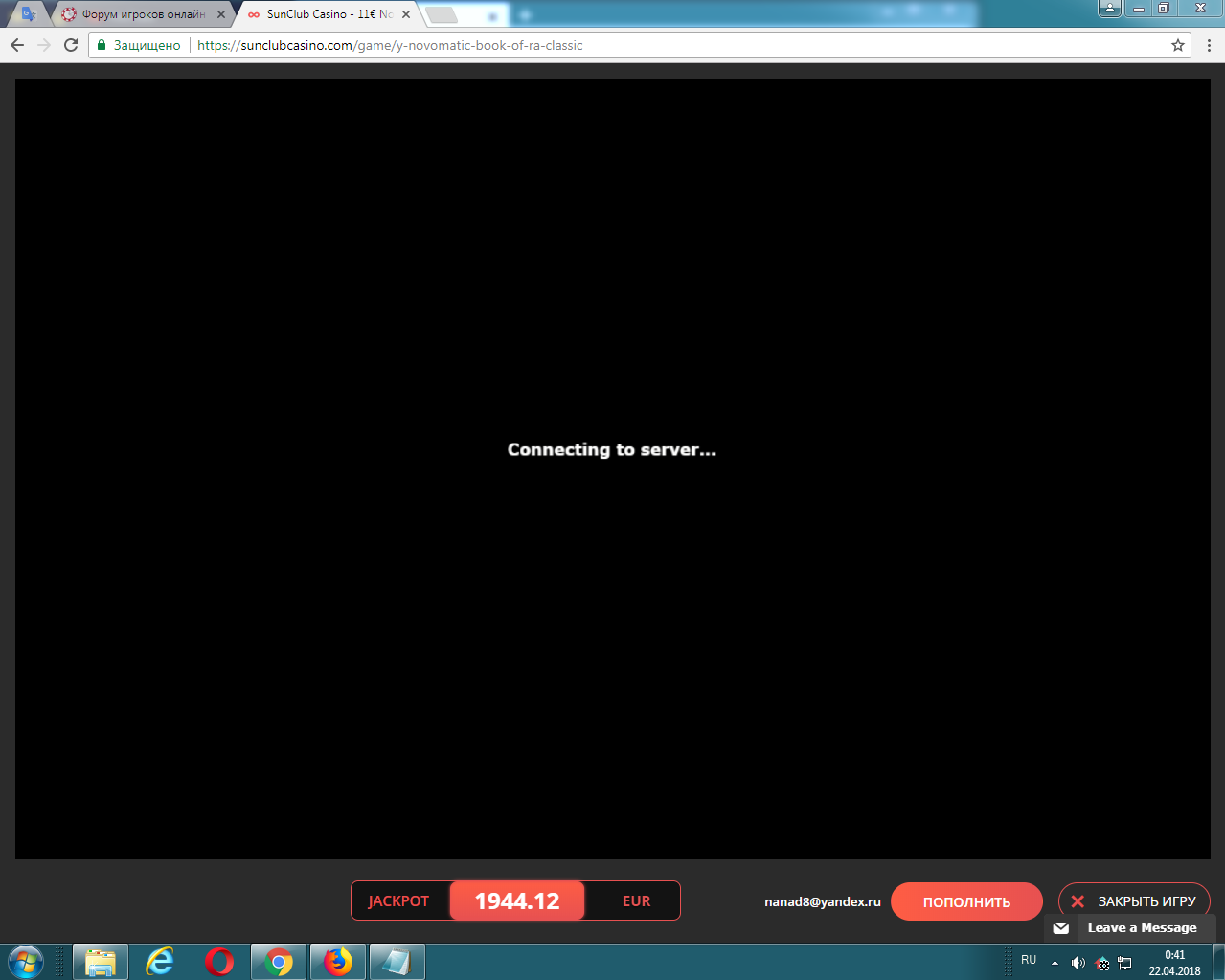
Task: Click the nanad8@yandex.ru account email
Action: coord(823,901)
